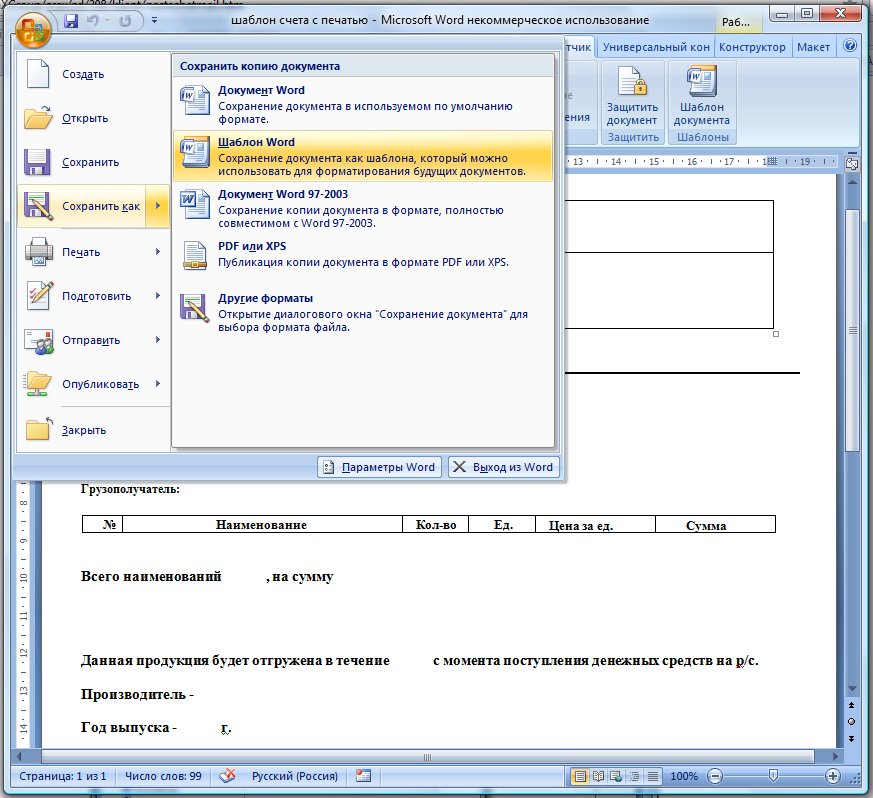Switch to Print Layout view
This screenshot has width=873, height=798.
click(x=580, y=776)
